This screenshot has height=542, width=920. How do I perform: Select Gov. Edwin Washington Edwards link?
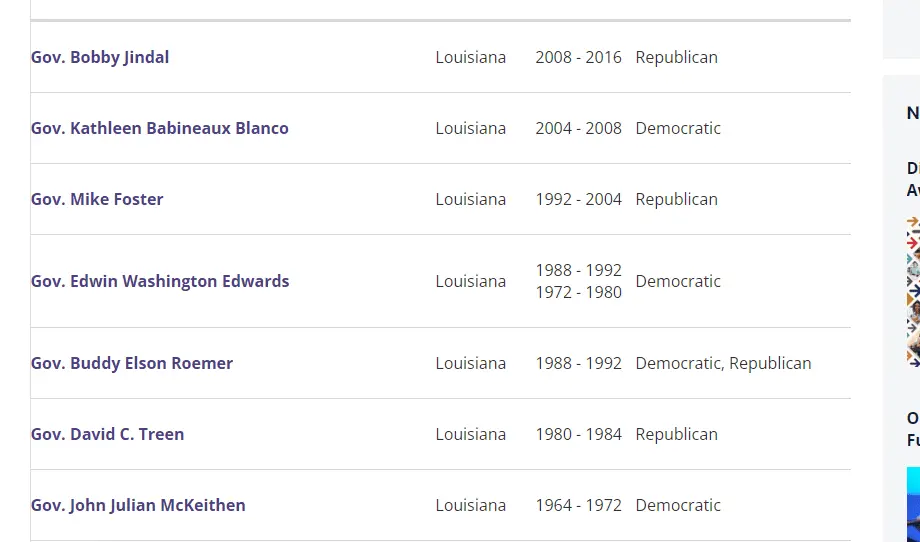(x=160, y=281)
